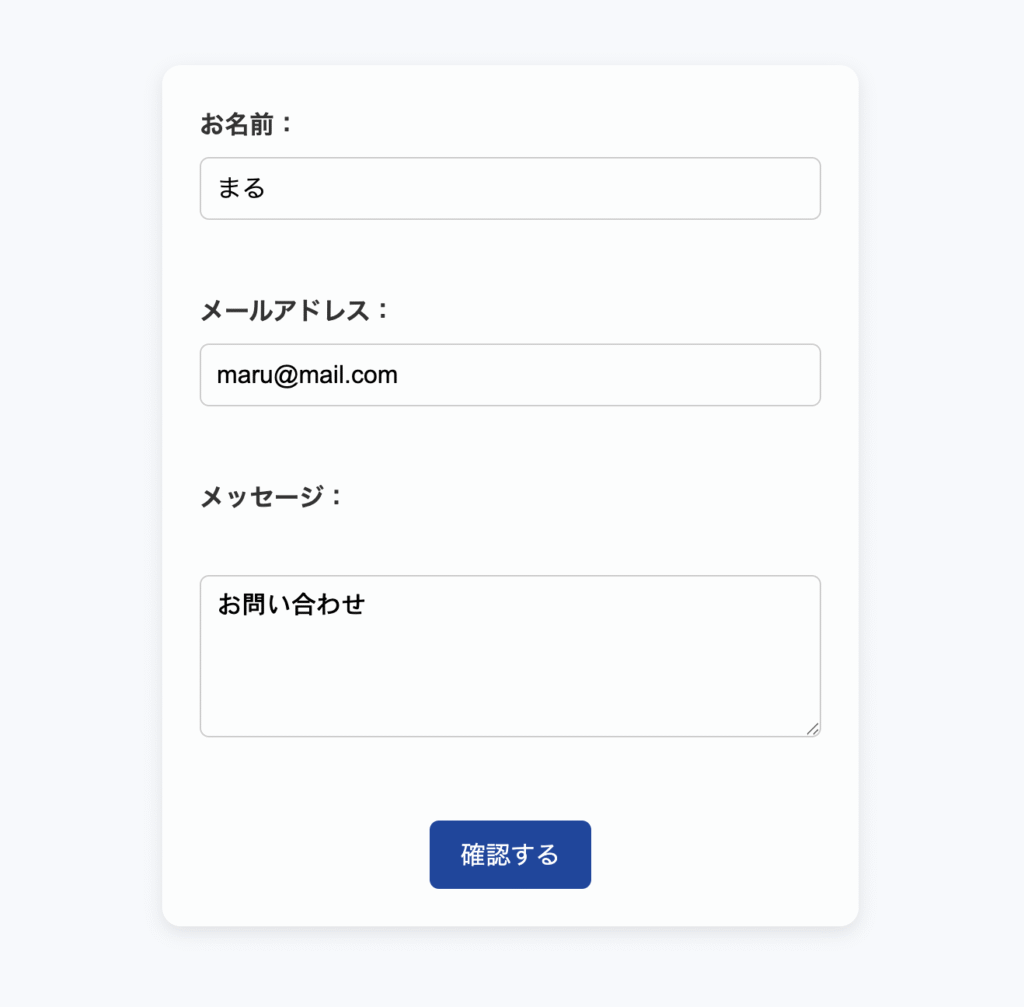This screenshot has height=1007, width=1024.
Task: Click blank space between message box and 確認する
Action: tap(510, 778)
